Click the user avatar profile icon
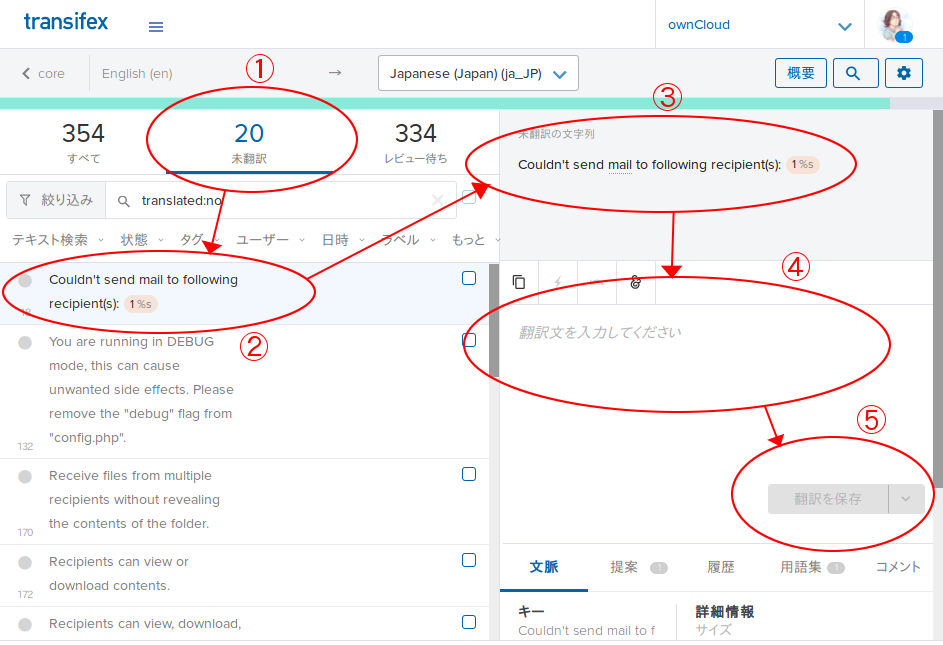The height and width of the screenshot is (645, 943). click(894, 25)
